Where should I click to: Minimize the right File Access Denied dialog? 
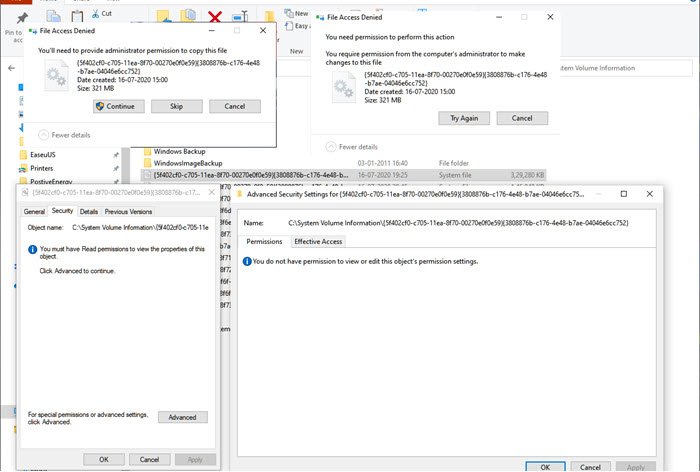click(x=499, y=17)
